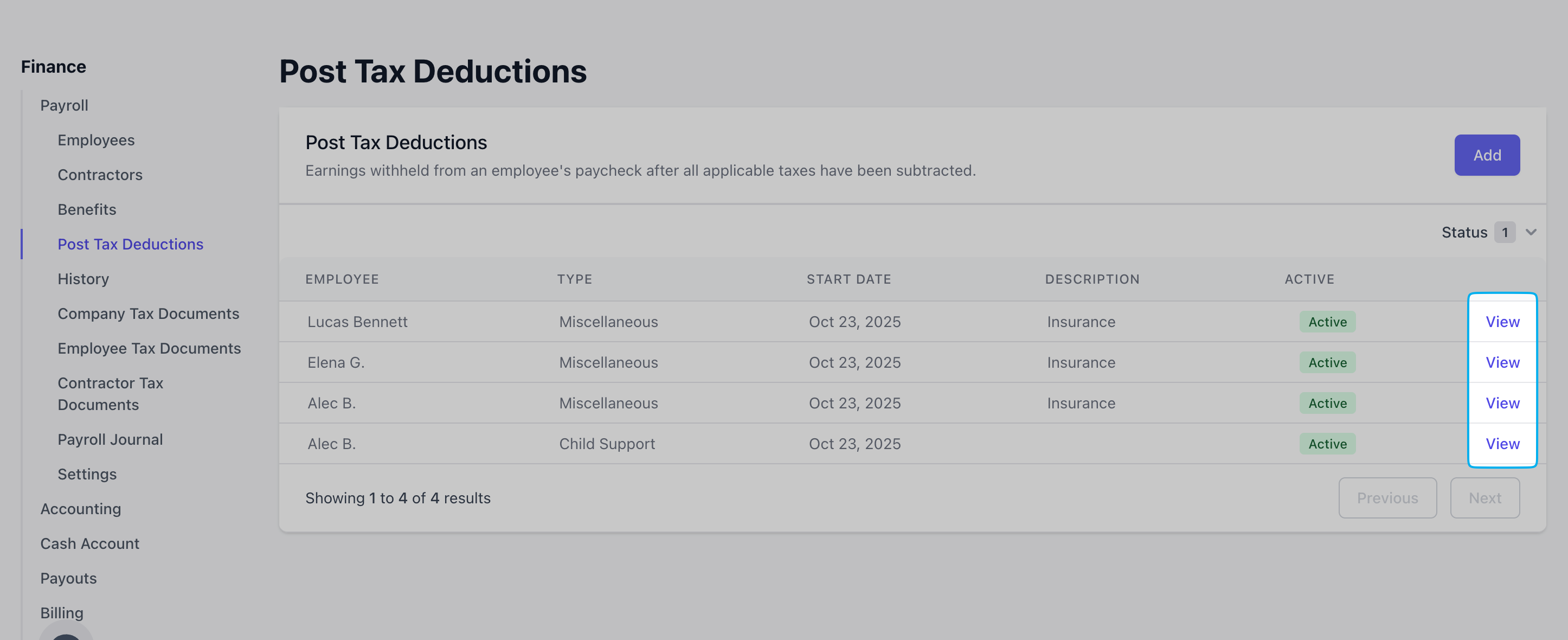The height and width of the screenshot is (640, 1568).
Task: Open the payroll History page
Action: (x=83, y=279)
